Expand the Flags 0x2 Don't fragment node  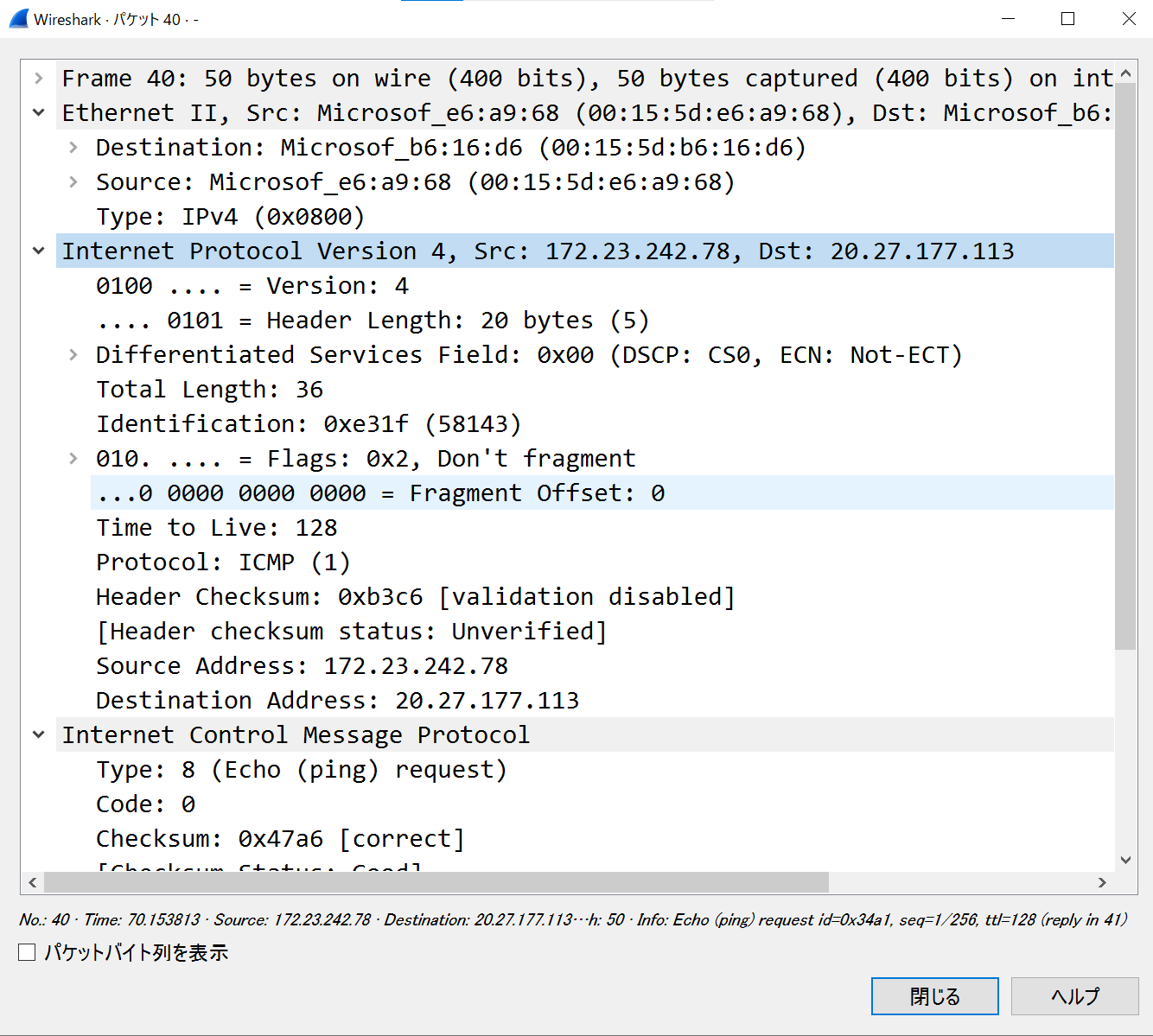(73, 459)
